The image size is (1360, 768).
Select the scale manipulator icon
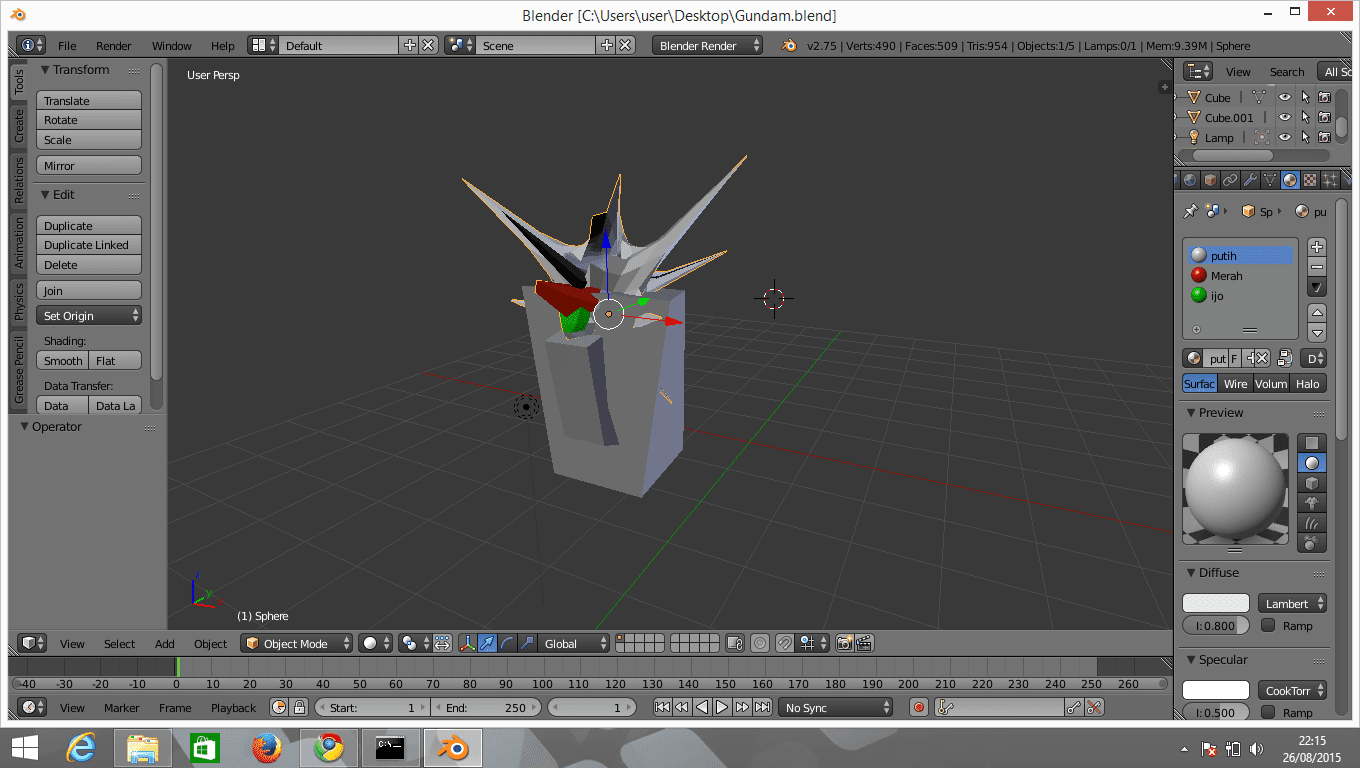tap(527, 644)
